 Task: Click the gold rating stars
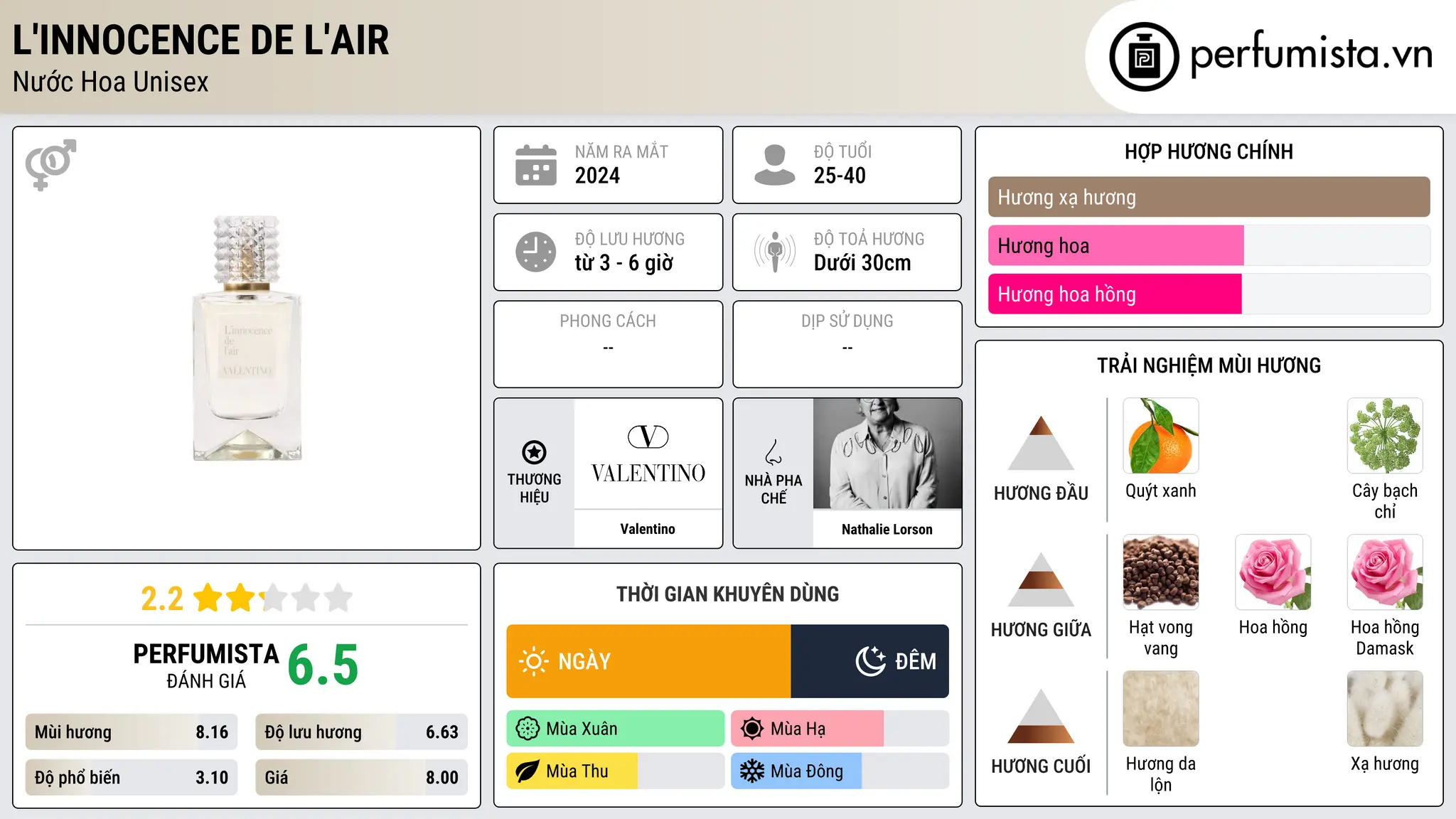pyautogui.click(x=273, y=598)
